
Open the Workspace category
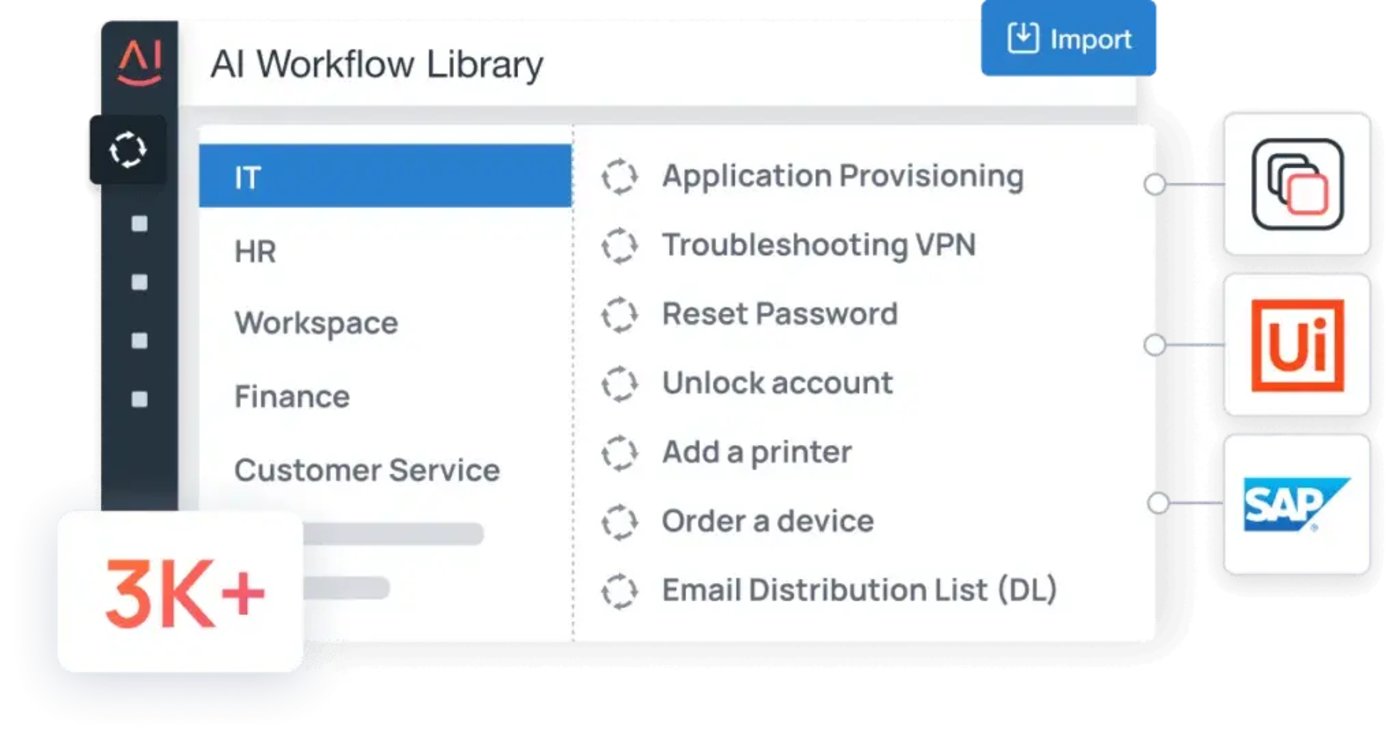(316, 323)
